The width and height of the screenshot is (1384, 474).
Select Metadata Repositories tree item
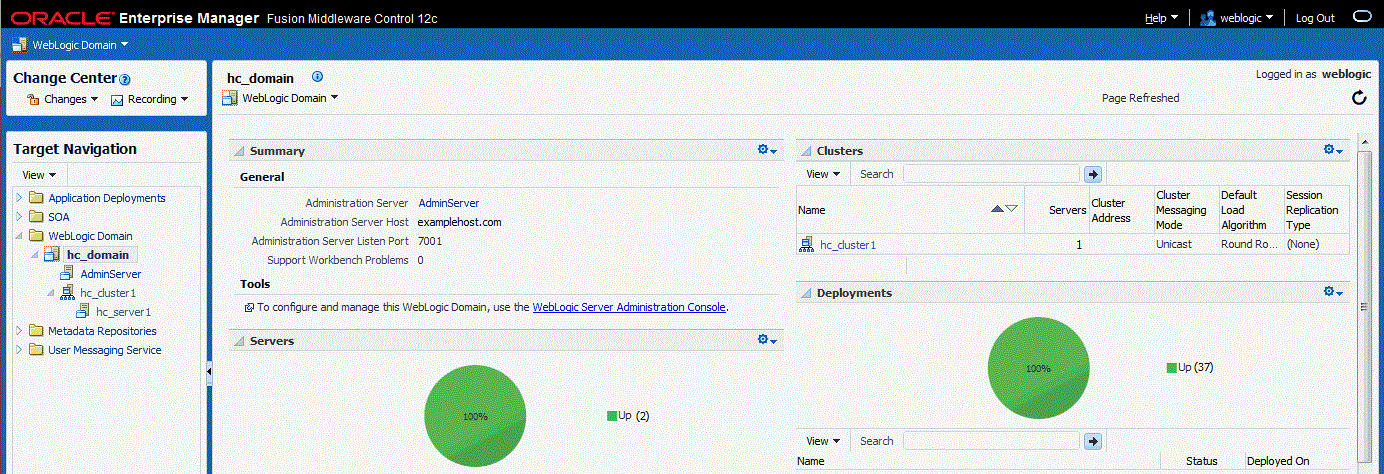(102, 331)
